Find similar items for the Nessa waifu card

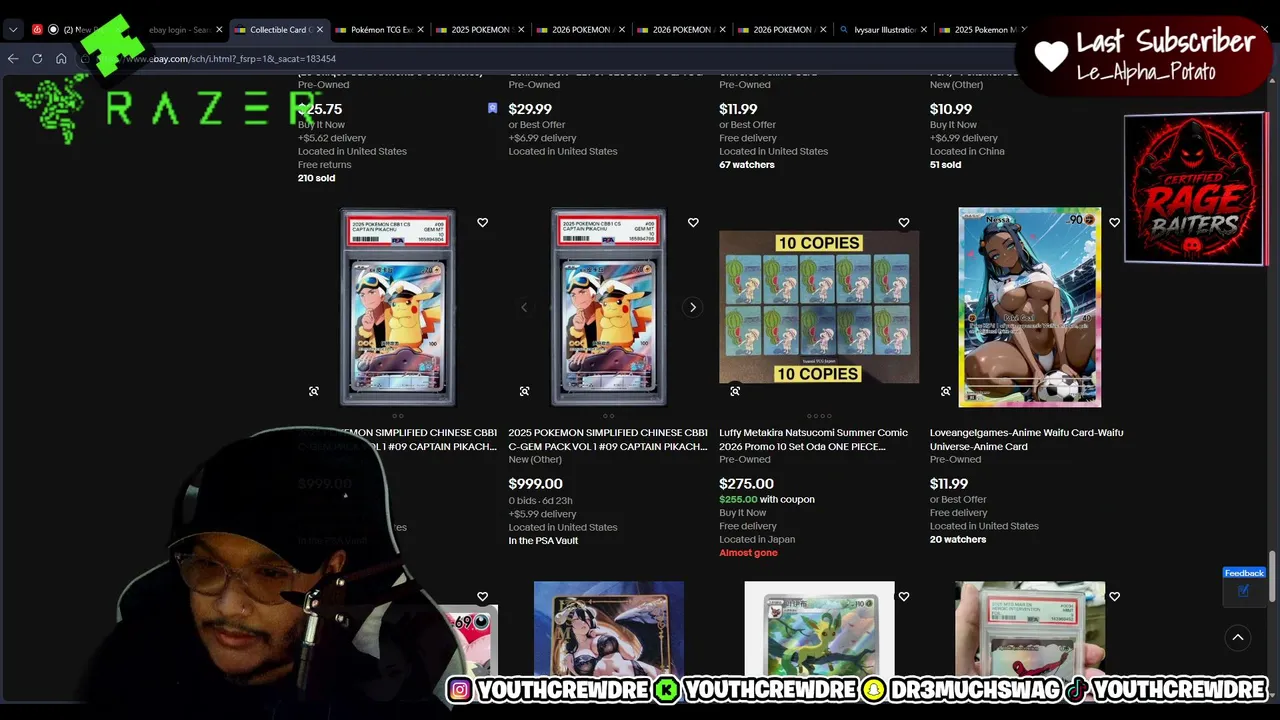point(946,391)
